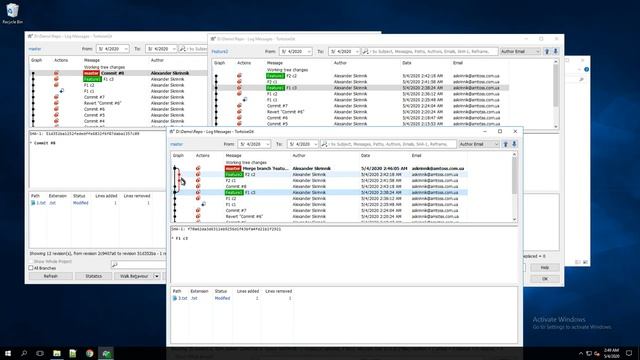
Task: Click green 'Feature1' label on F1 c3, front window
Action: (x=234, y=192)
